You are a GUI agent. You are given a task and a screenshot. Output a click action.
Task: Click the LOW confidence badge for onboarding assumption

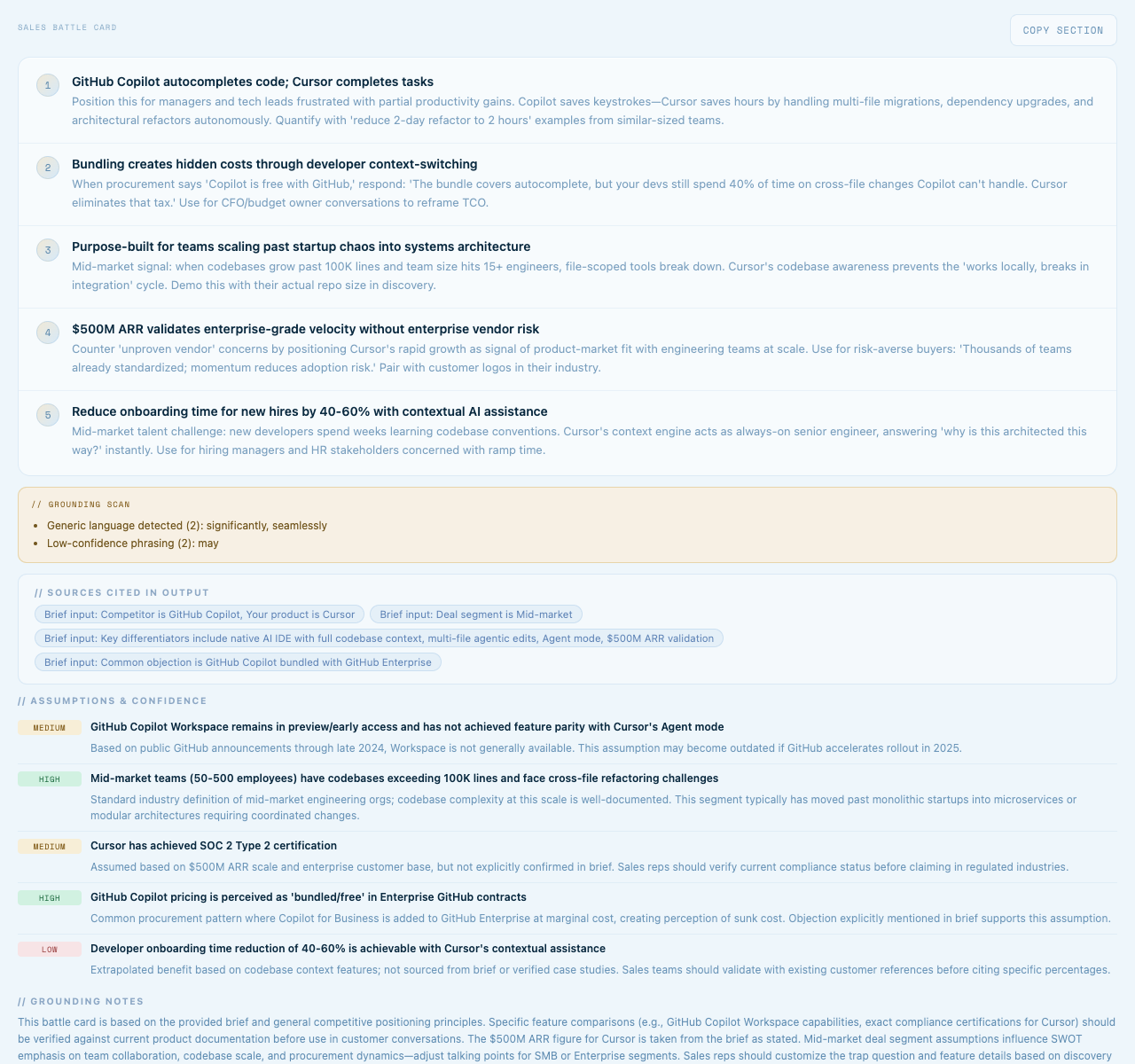point(50,950)
